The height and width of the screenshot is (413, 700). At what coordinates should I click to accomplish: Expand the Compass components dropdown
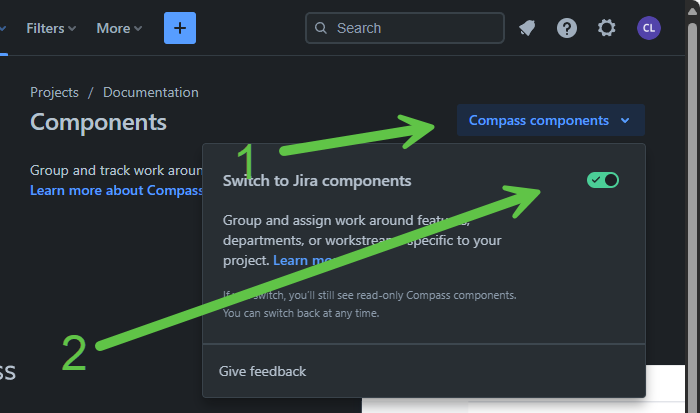click(550, 120)
